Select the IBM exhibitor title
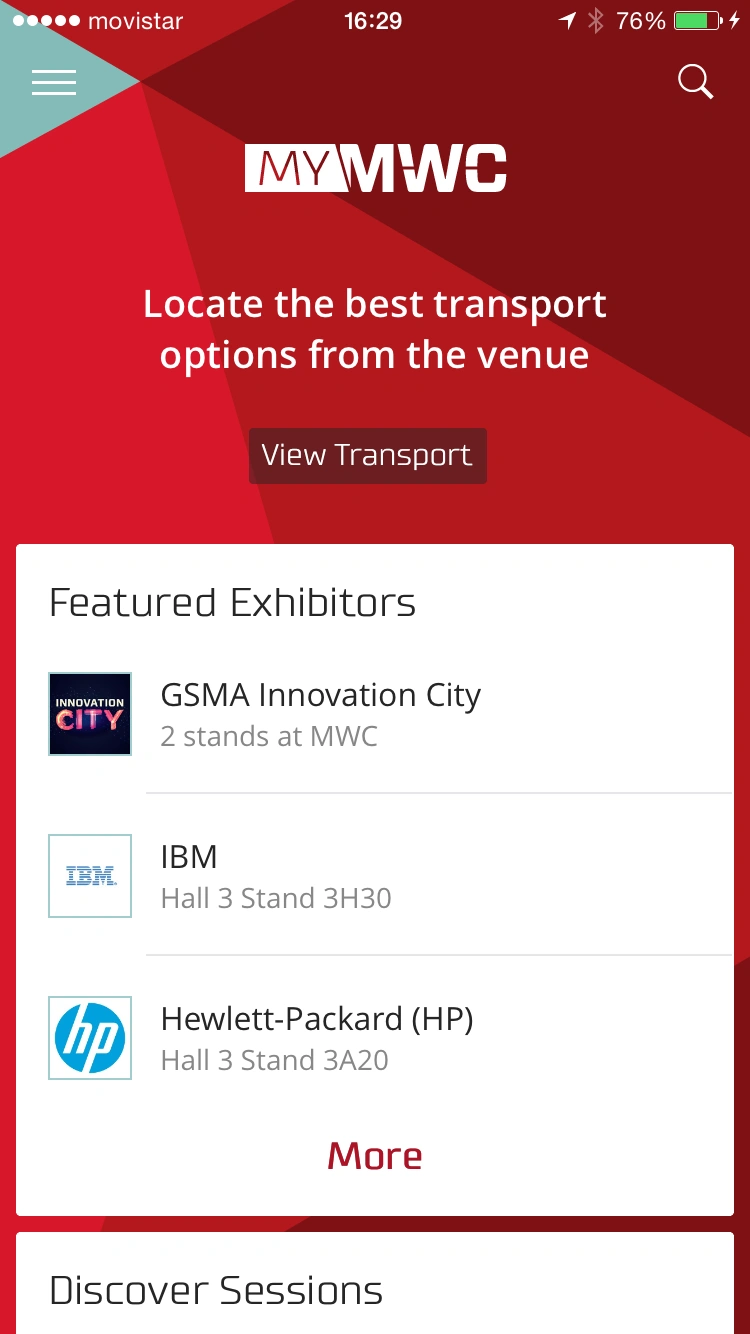This screenshot has width=750, height=1334. 189,857
